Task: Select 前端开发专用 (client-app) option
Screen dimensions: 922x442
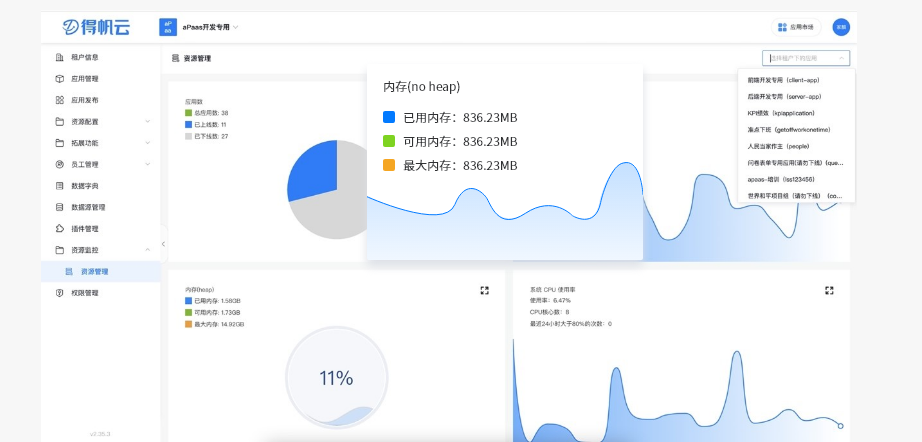Action: pyautogui.click(x=796, y=80)
